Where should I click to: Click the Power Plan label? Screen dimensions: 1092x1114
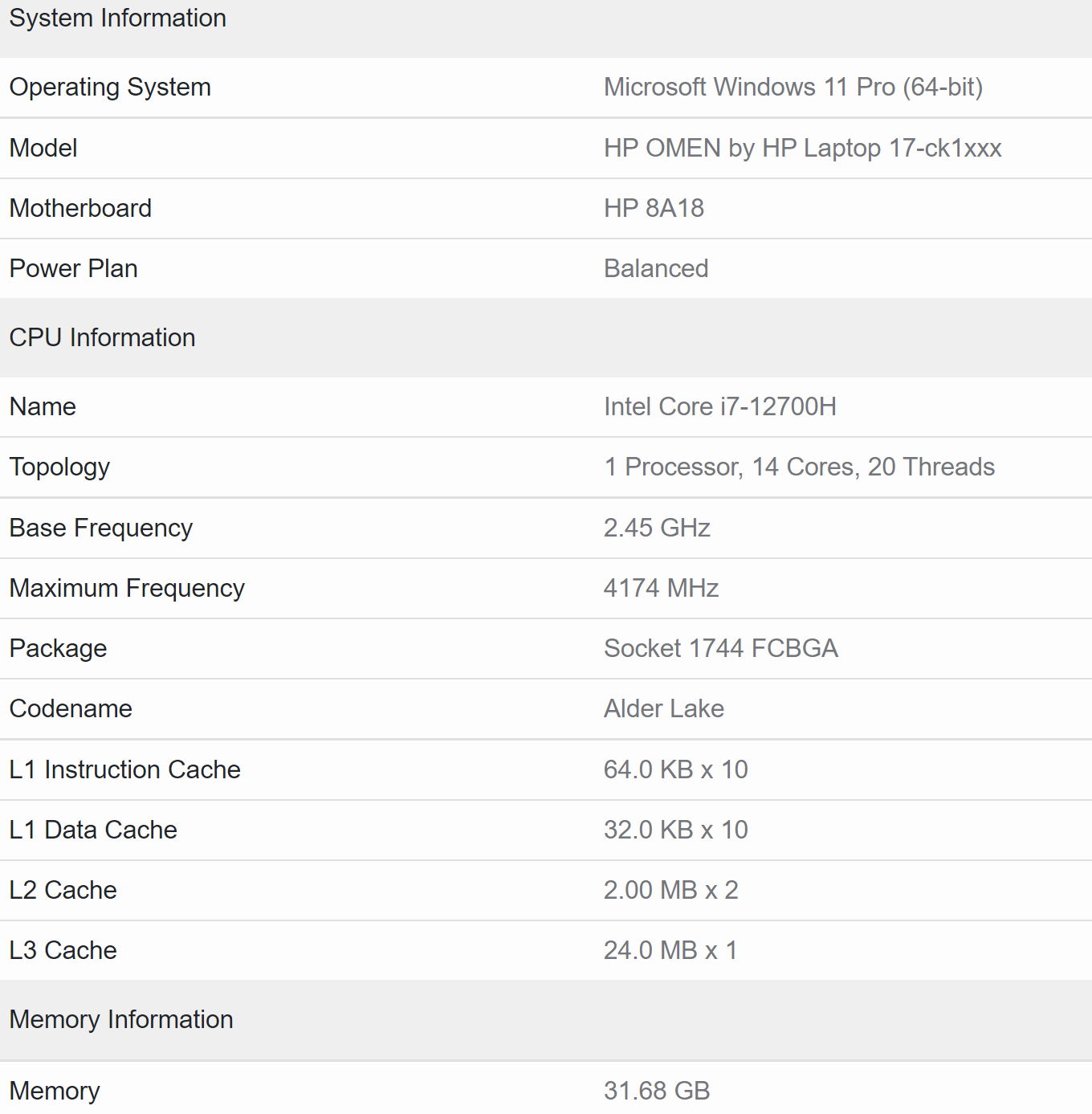[x=73, y=268]
